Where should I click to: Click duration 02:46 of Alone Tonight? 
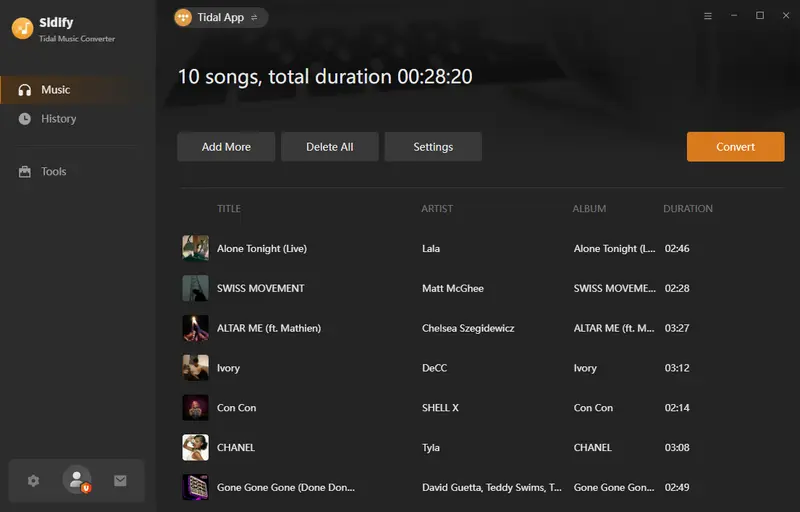pos(677,249)
